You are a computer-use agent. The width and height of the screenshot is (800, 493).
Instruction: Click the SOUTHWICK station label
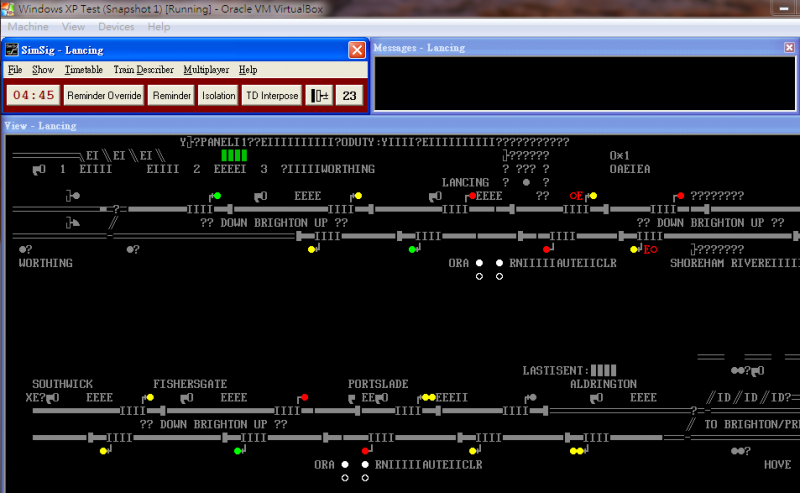pyautogui.click(x=62, y=384)
